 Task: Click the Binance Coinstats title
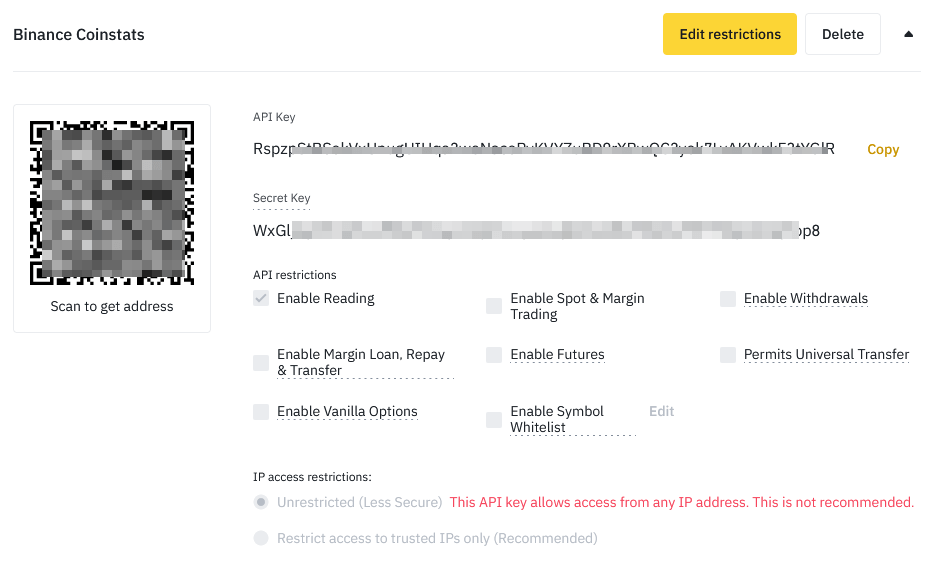(78, 34)
